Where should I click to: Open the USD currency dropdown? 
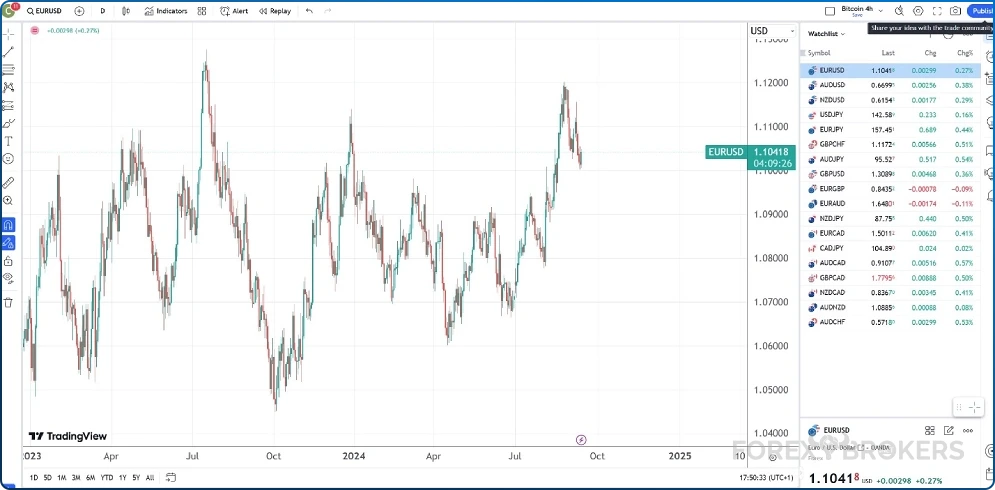coord(762,31)
